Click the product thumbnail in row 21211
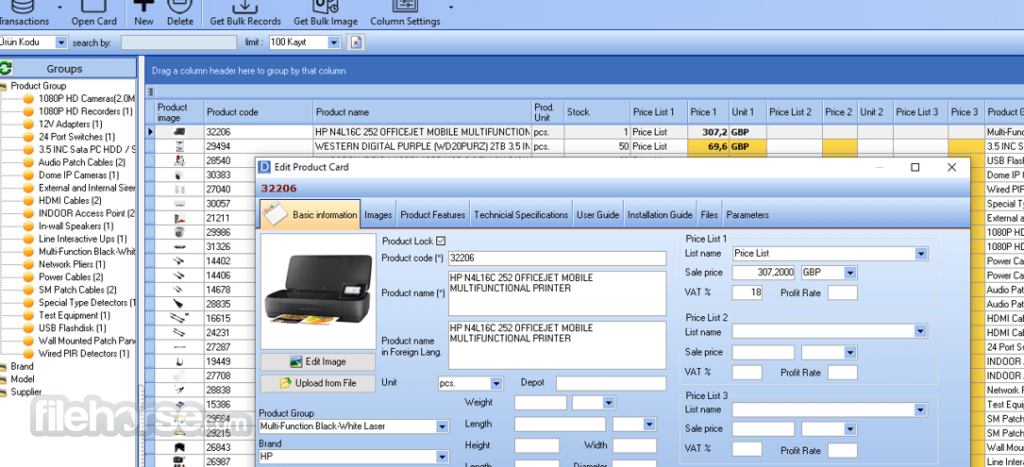1024x467 pixels. [180, 218]
